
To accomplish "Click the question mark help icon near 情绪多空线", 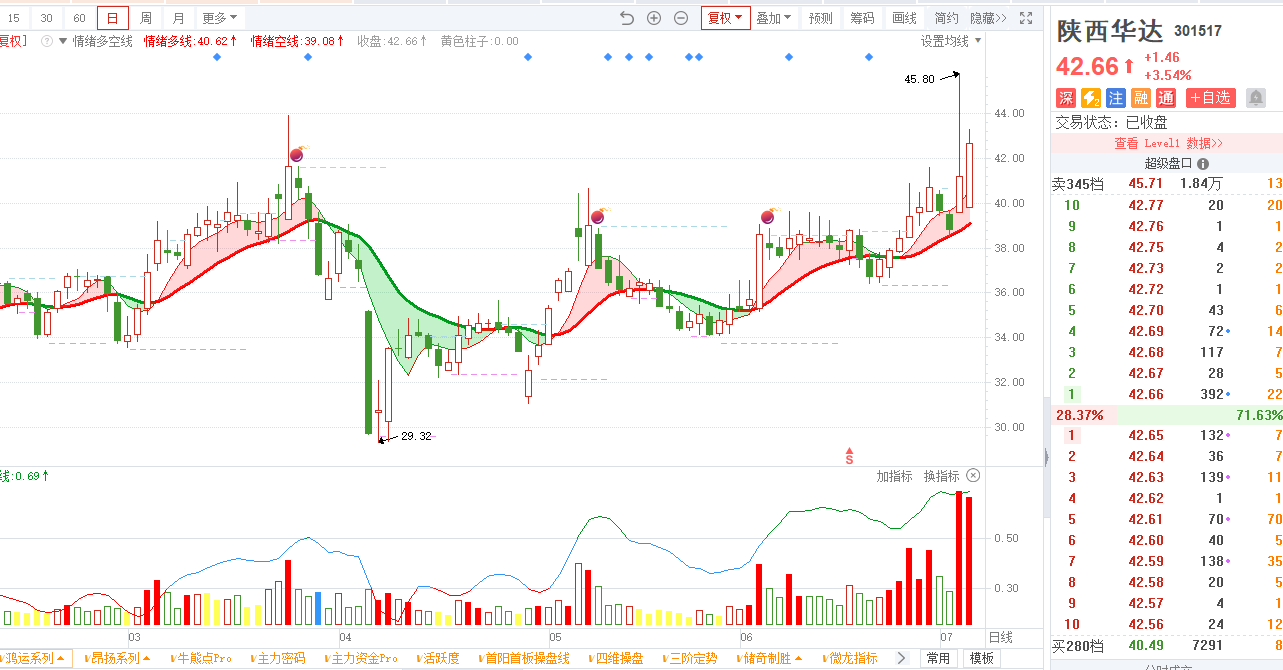I will [47, 41].
